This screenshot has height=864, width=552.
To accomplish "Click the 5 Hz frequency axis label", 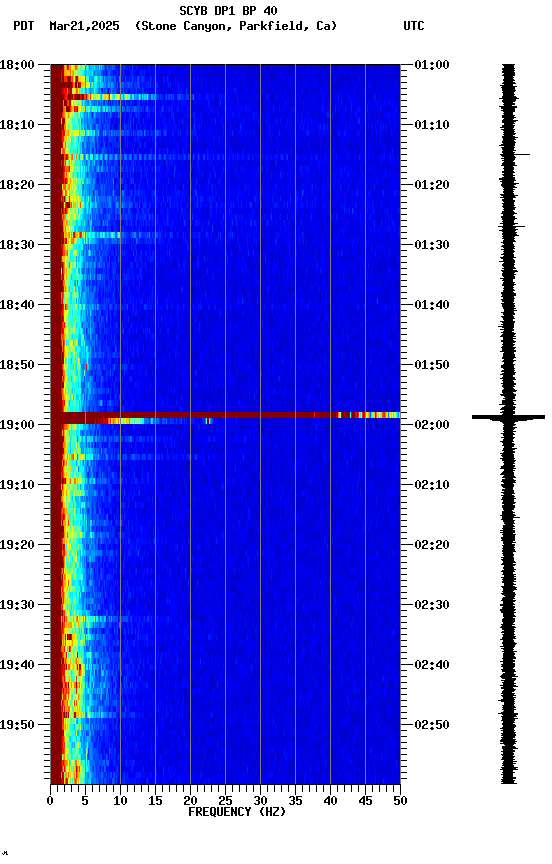I will pyautogui.click(x=85, y=801).
